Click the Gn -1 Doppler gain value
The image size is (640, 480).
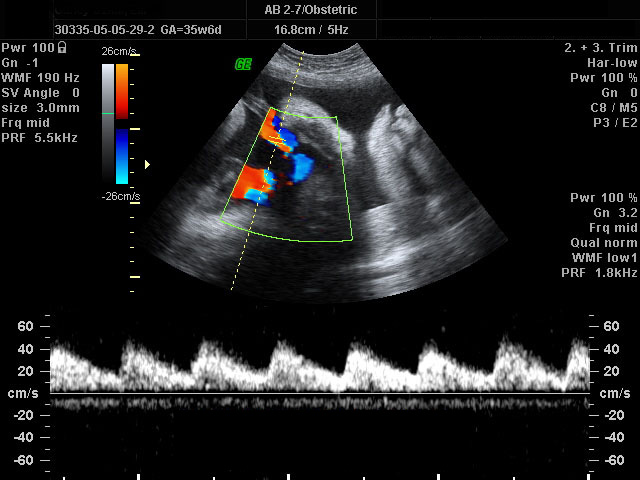[x=20, y=63]
